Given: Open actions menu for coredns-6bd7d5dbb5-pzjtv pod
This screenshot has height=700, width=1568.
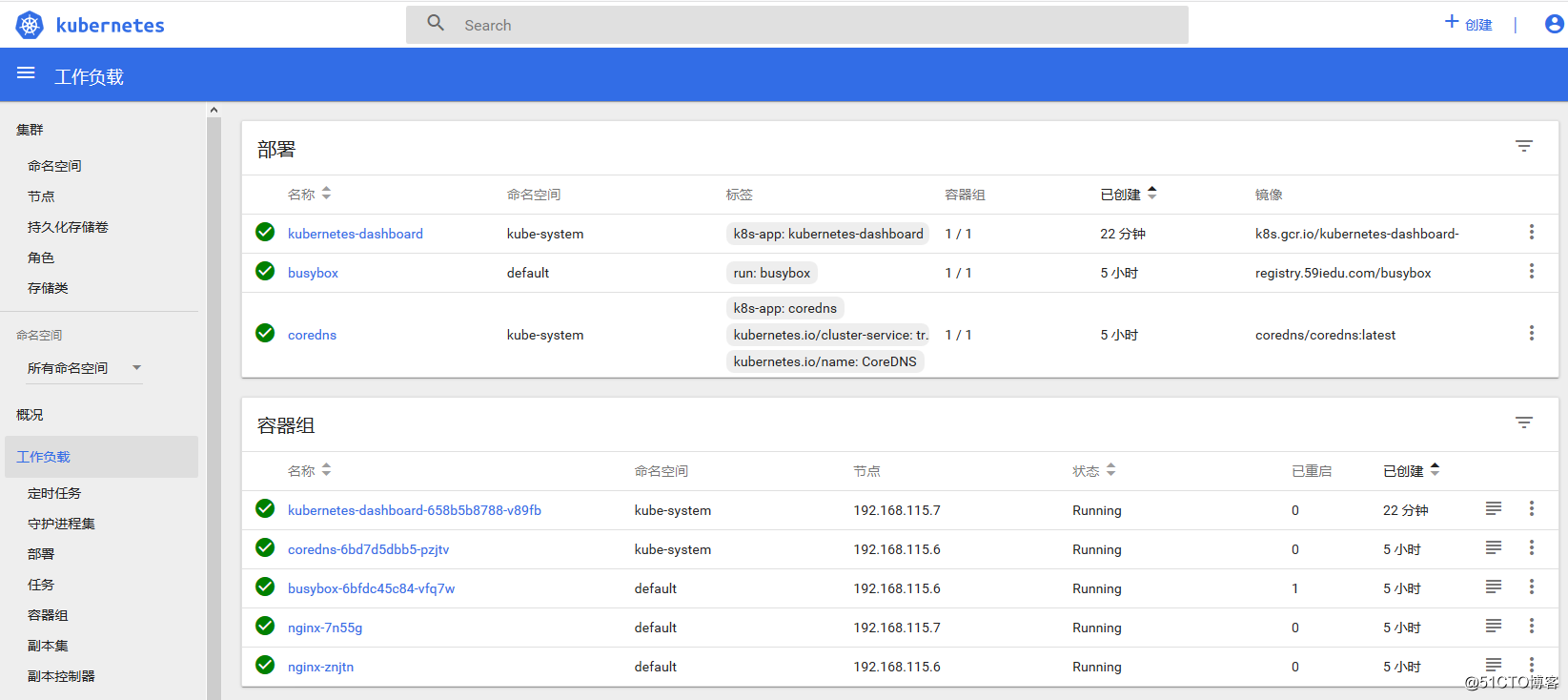Looking at the screenshot, I should 1532,547.
